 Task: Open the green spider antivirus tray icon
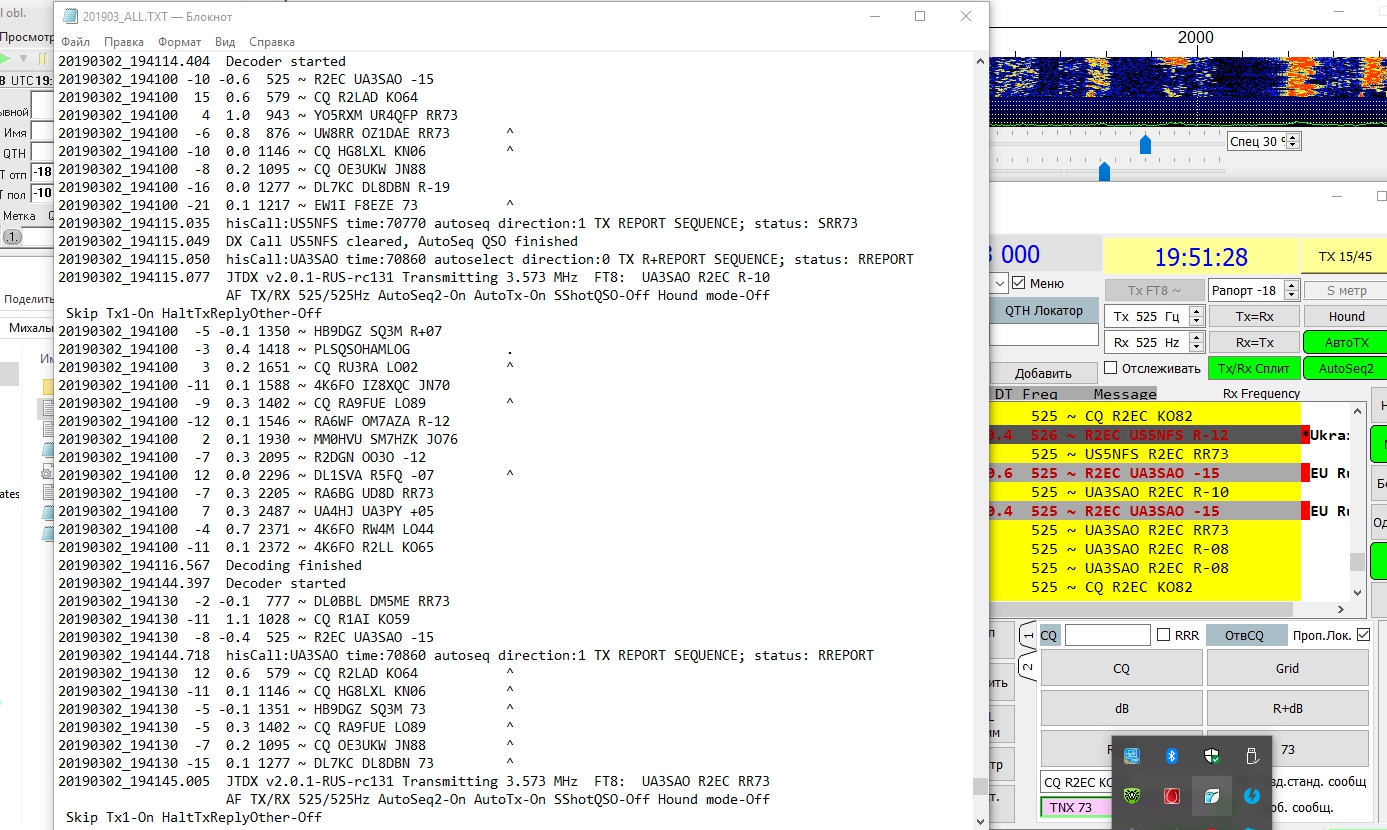(x=1132, y=796)
